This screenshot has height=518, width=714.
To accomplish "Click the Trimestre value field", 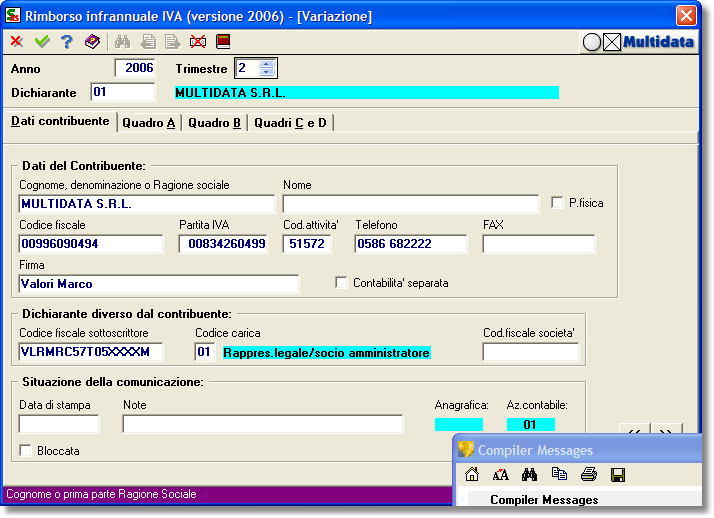I will tap(248, 68).
